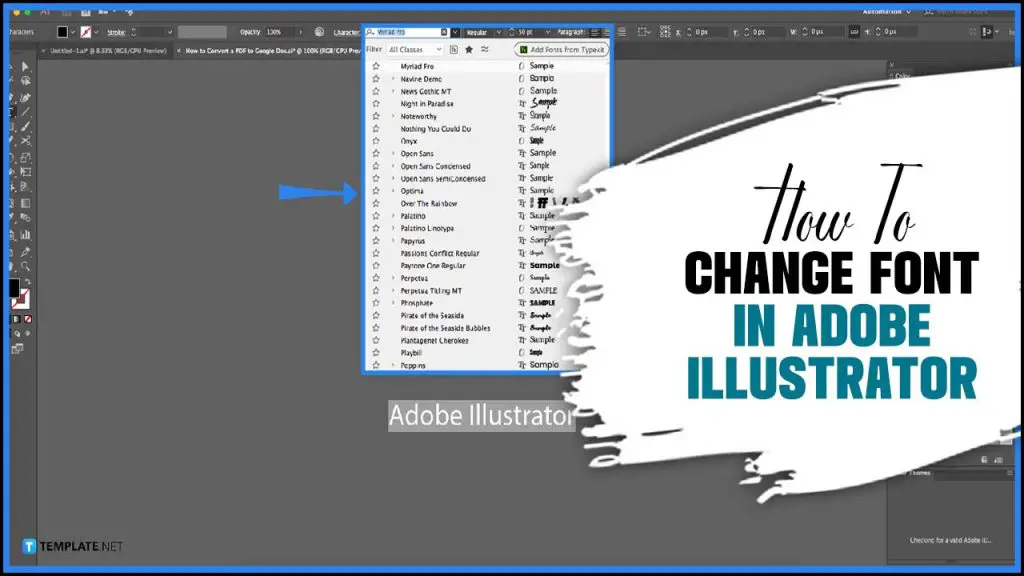
Task: Swap fill and stroke colors
Action: click(x=28, y=282)
